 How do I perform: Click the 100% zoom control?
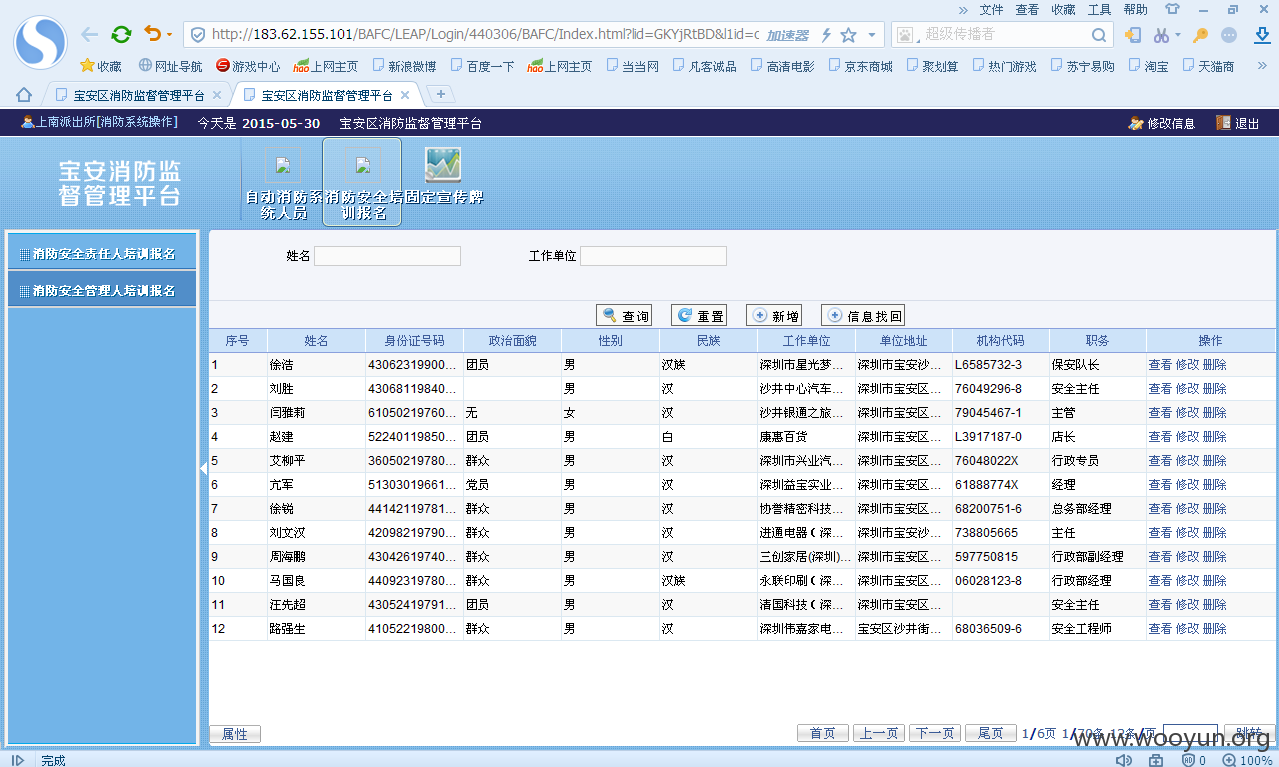tap(1249, 760)
